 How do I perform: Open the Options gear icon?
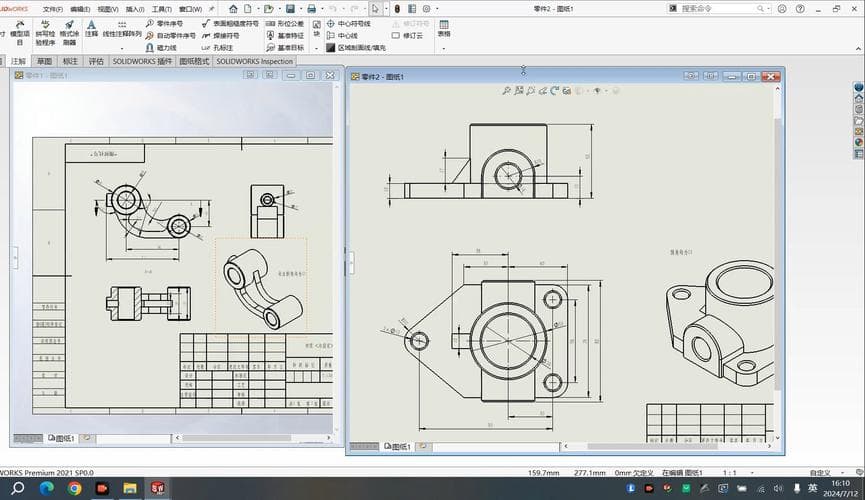coord(426,9)
